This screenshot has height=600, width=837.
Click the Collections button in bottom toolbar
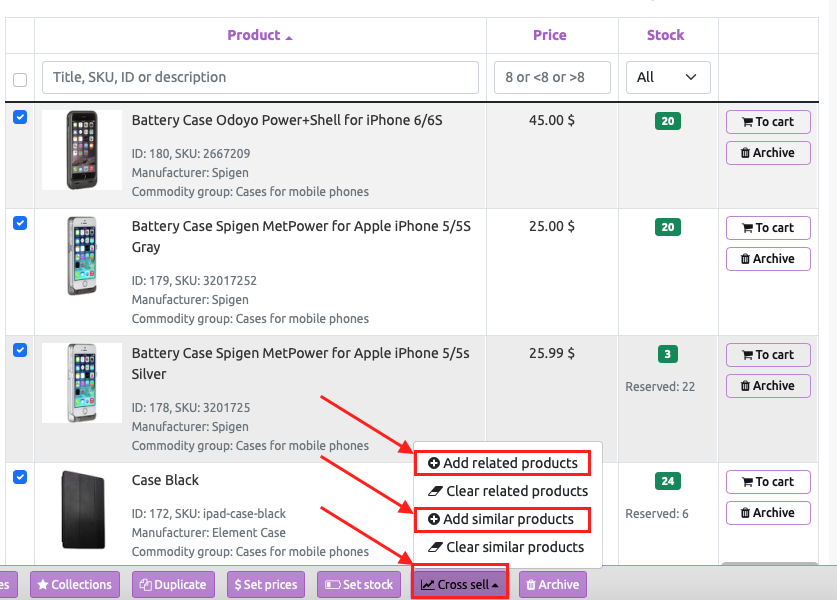pyautogui.click(x=75, y=585)
